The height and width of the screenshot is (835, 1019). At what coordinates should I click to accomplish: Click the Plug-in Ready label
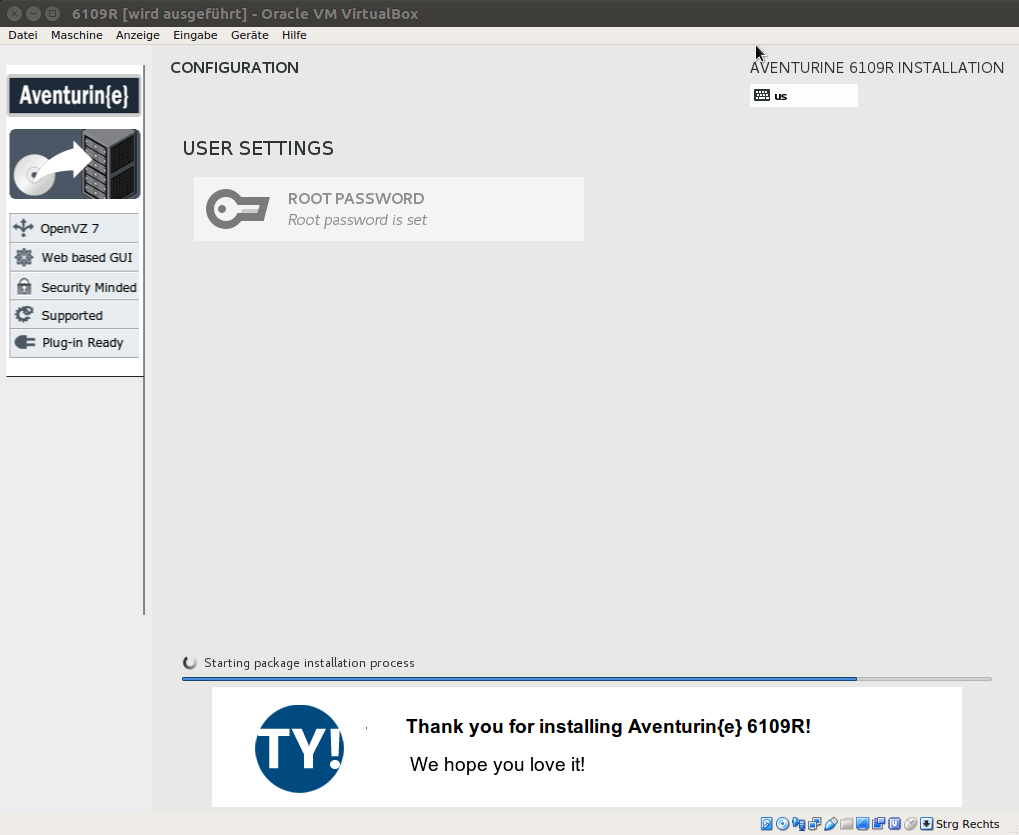click(x=83, y=343)
